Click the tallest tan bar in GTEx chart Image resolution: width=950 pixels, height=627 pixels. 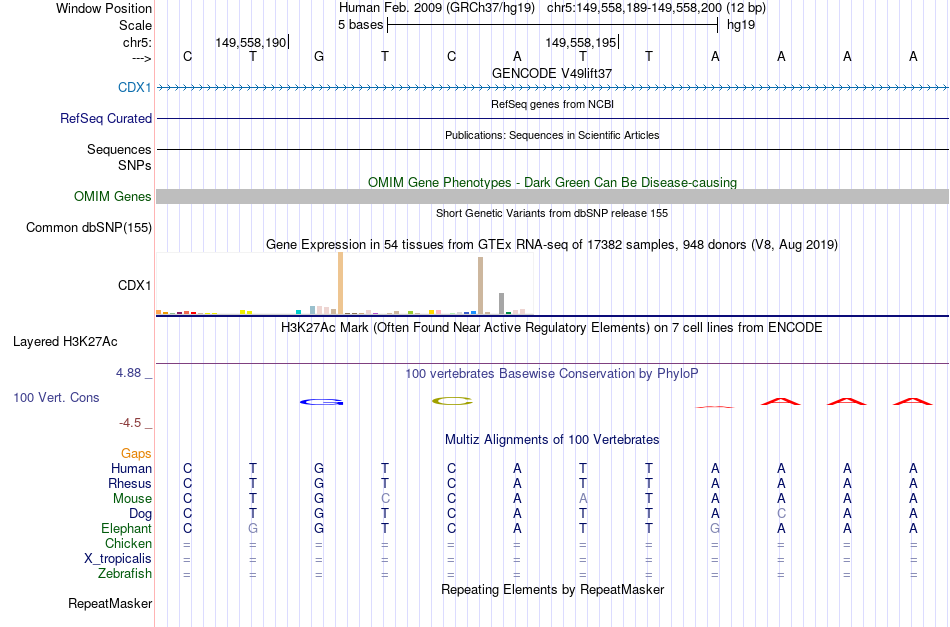click(x=340, y=283)
